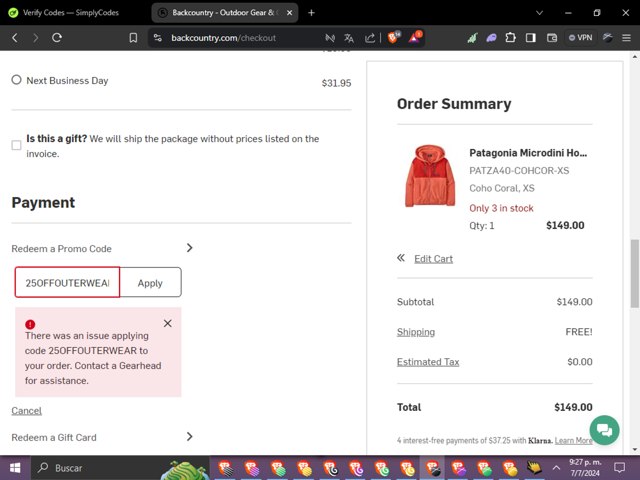Close the Backcountry tab
This screenshot has width=640, height=480.
(x=289, y=13)
